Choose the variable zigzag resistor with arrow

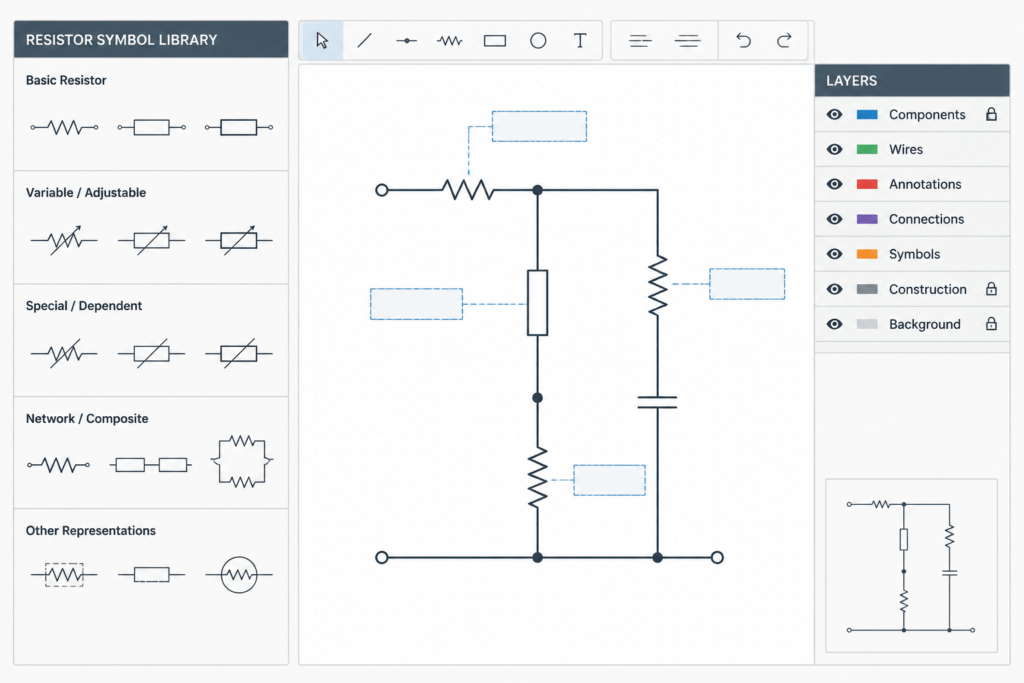[64, 240]
